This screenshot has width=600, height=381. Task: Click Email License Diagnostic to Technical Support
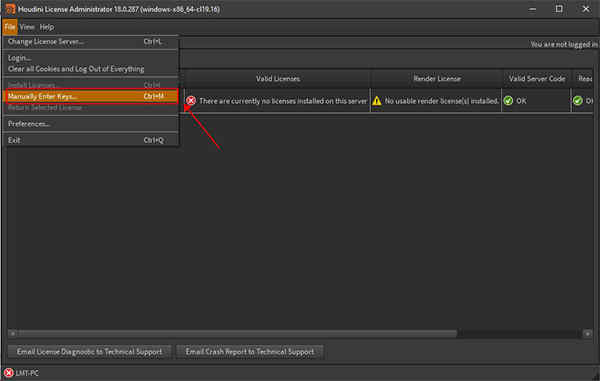coord(89,352)
